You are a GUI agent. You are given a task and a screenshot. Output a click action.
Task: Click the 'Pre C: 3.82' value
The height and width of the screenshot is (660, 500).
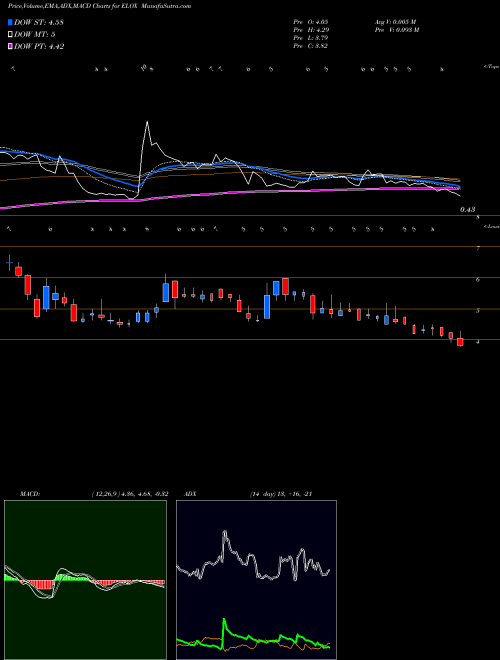pyautogui.click(x=311, y=46)
